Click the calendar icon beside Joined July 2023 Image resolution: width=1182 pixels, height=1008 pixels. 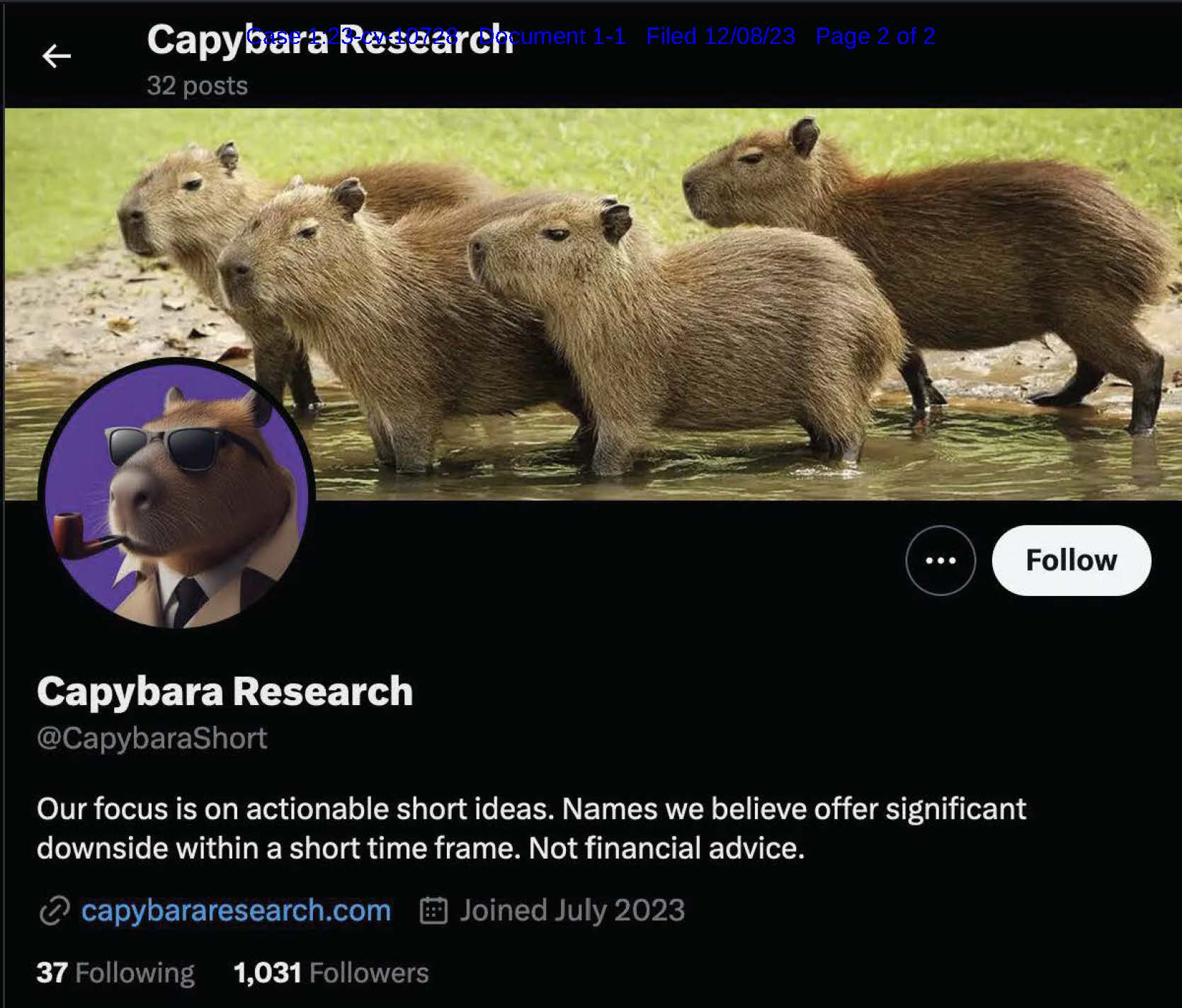(x=433, y=911)
